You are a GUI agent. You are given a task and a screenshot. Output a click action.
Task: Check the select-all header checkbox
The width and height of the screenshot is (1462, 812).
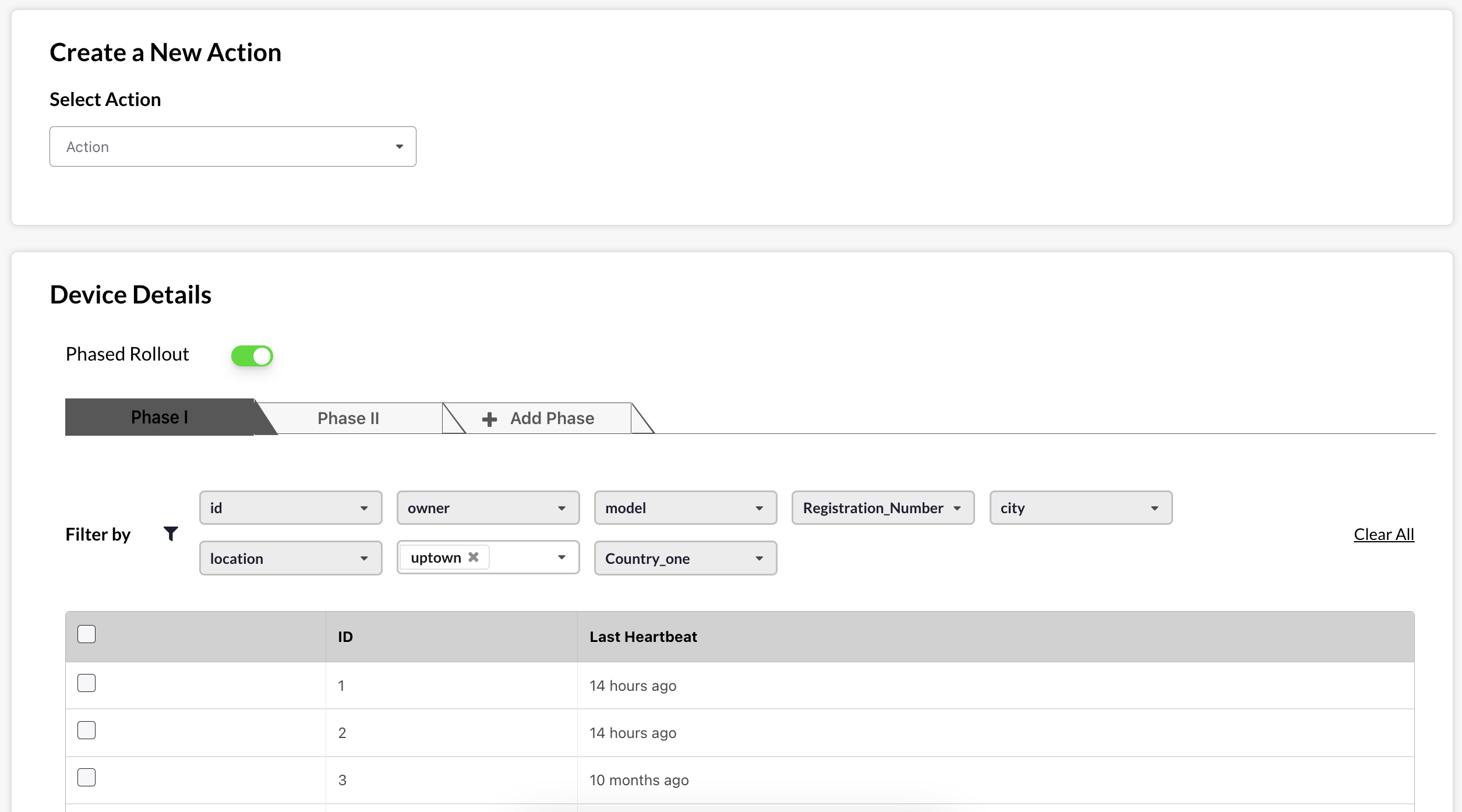(86, 634)
